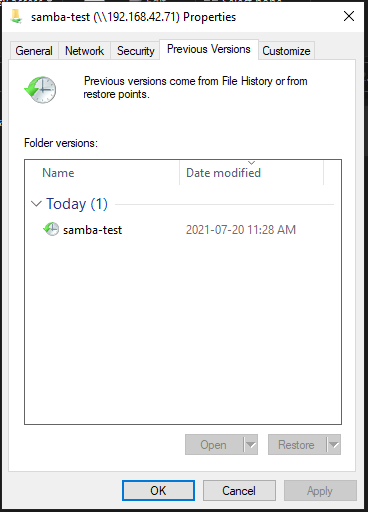This screenshot has height=512, width=368.
Task: Sort by the Date modified column header
Action: (251, 173)
